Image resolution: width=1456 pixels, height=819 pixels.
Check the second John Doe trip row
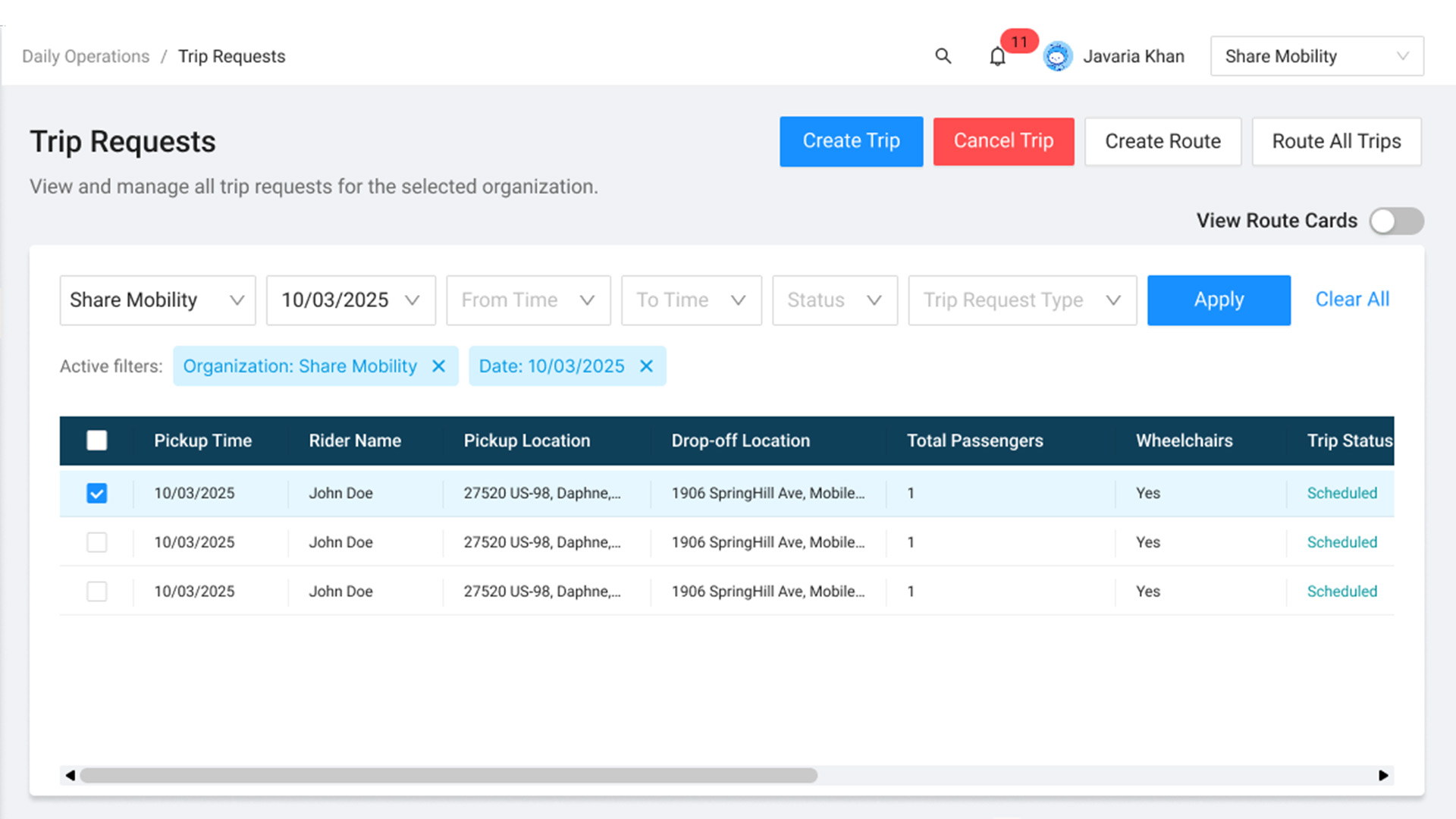point(96,542)
